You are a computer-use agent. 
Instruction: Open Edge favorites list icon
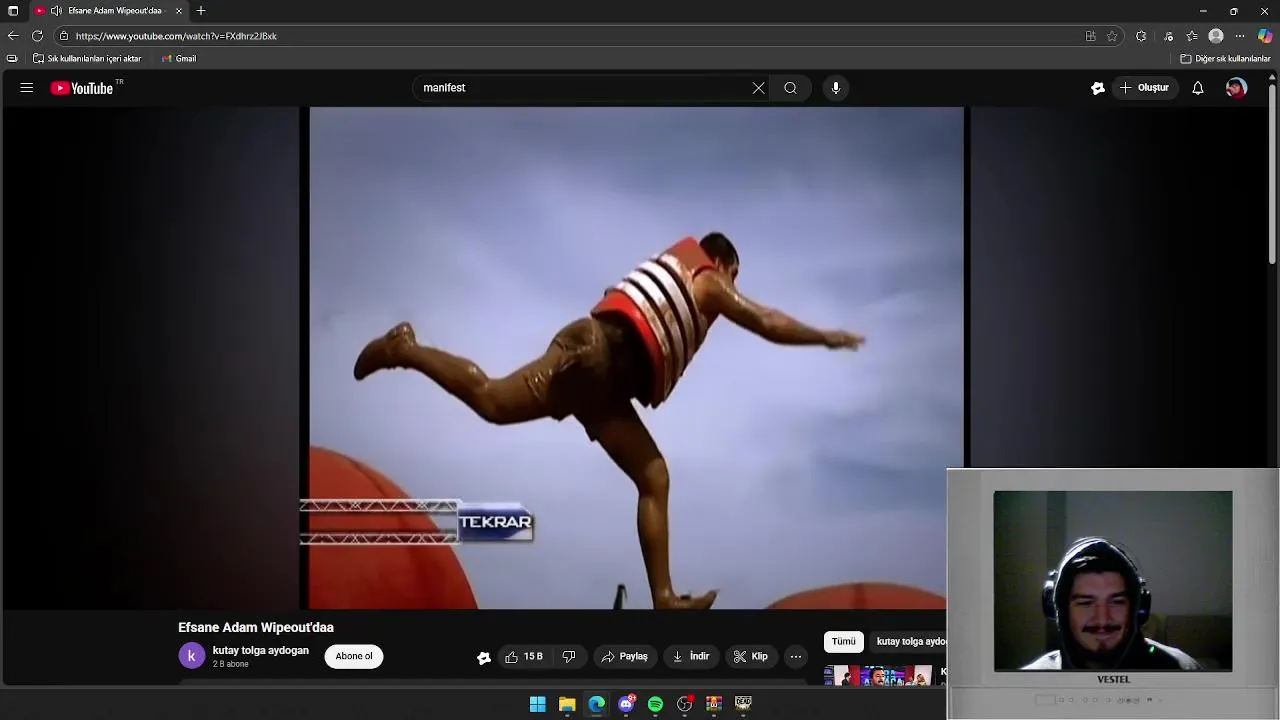[x=1192, y=36]
